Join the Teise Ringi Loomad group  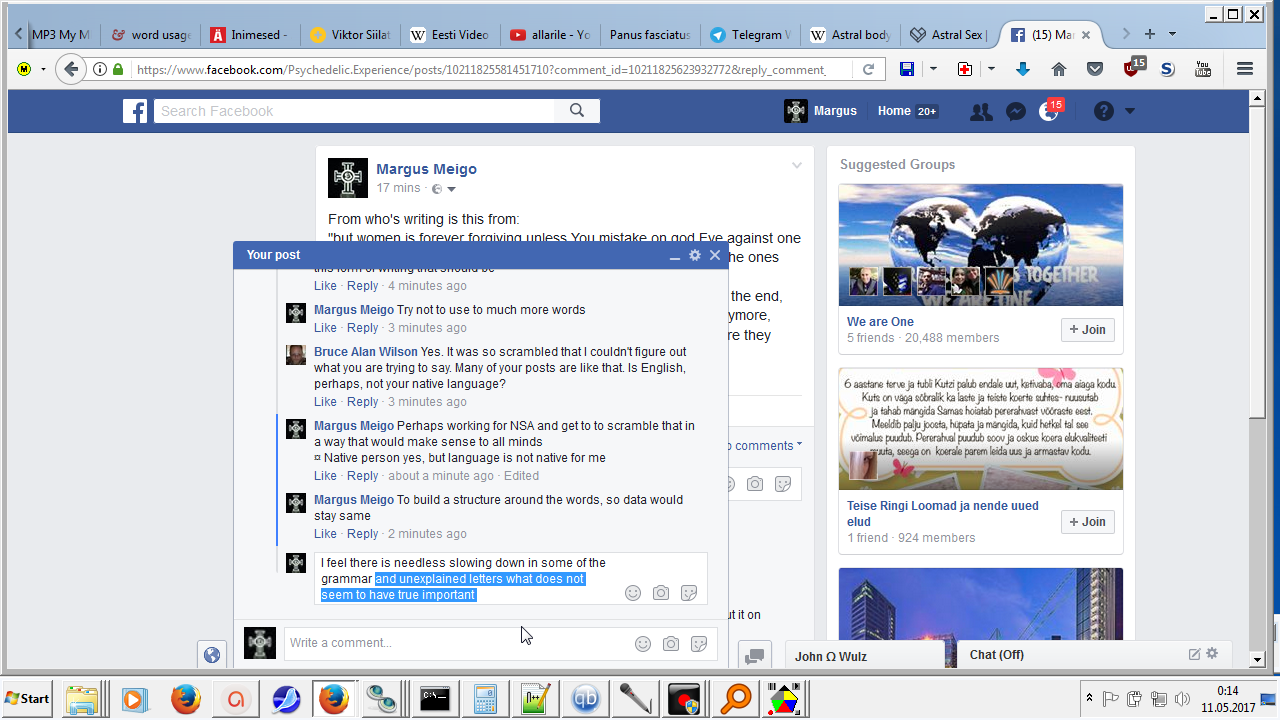pyautogui.click(x=1087, y=522)
